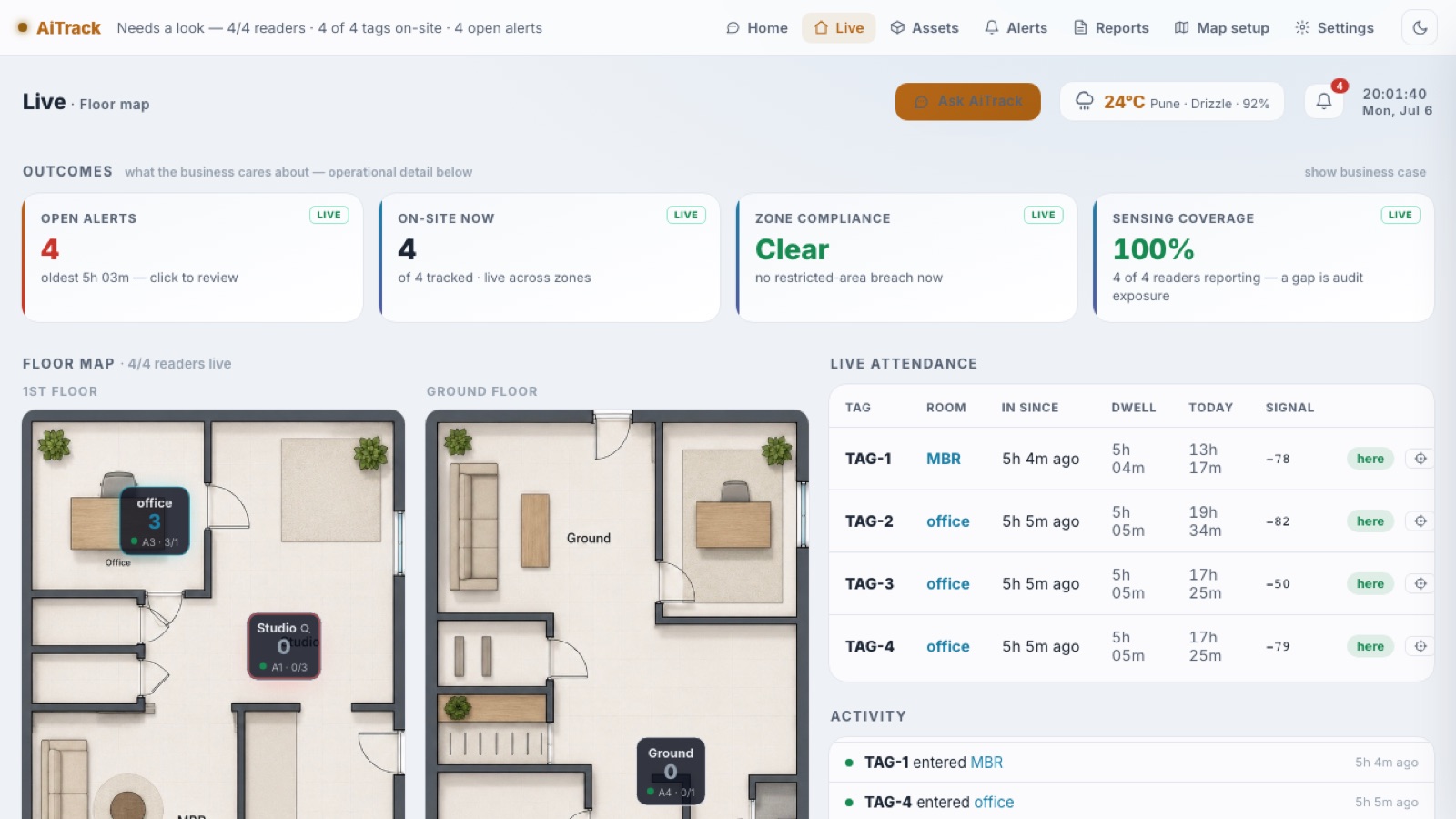Viewport: 1456px width, 819px height.
Task: Click the here badge for TAG-2
Action: 1370,521
